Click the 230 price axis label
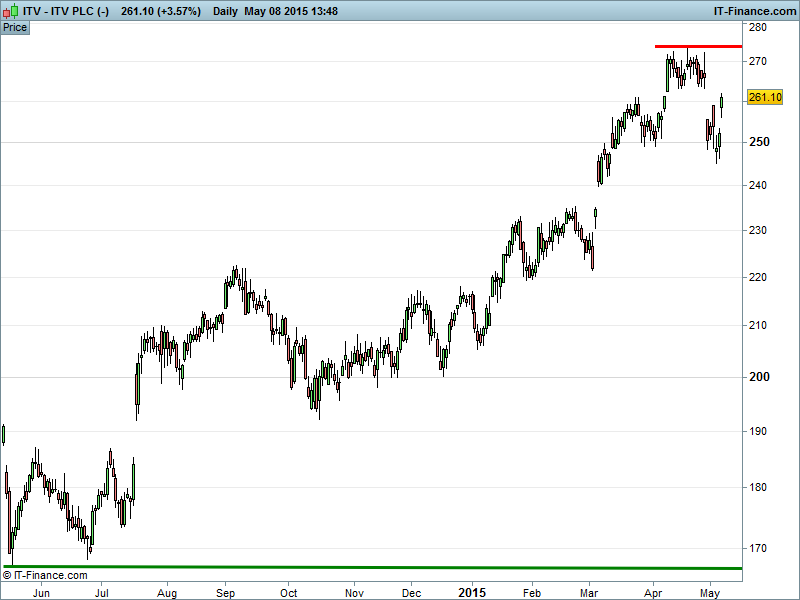The height and width of the screenshot is (600, 800). pos(758,231)
